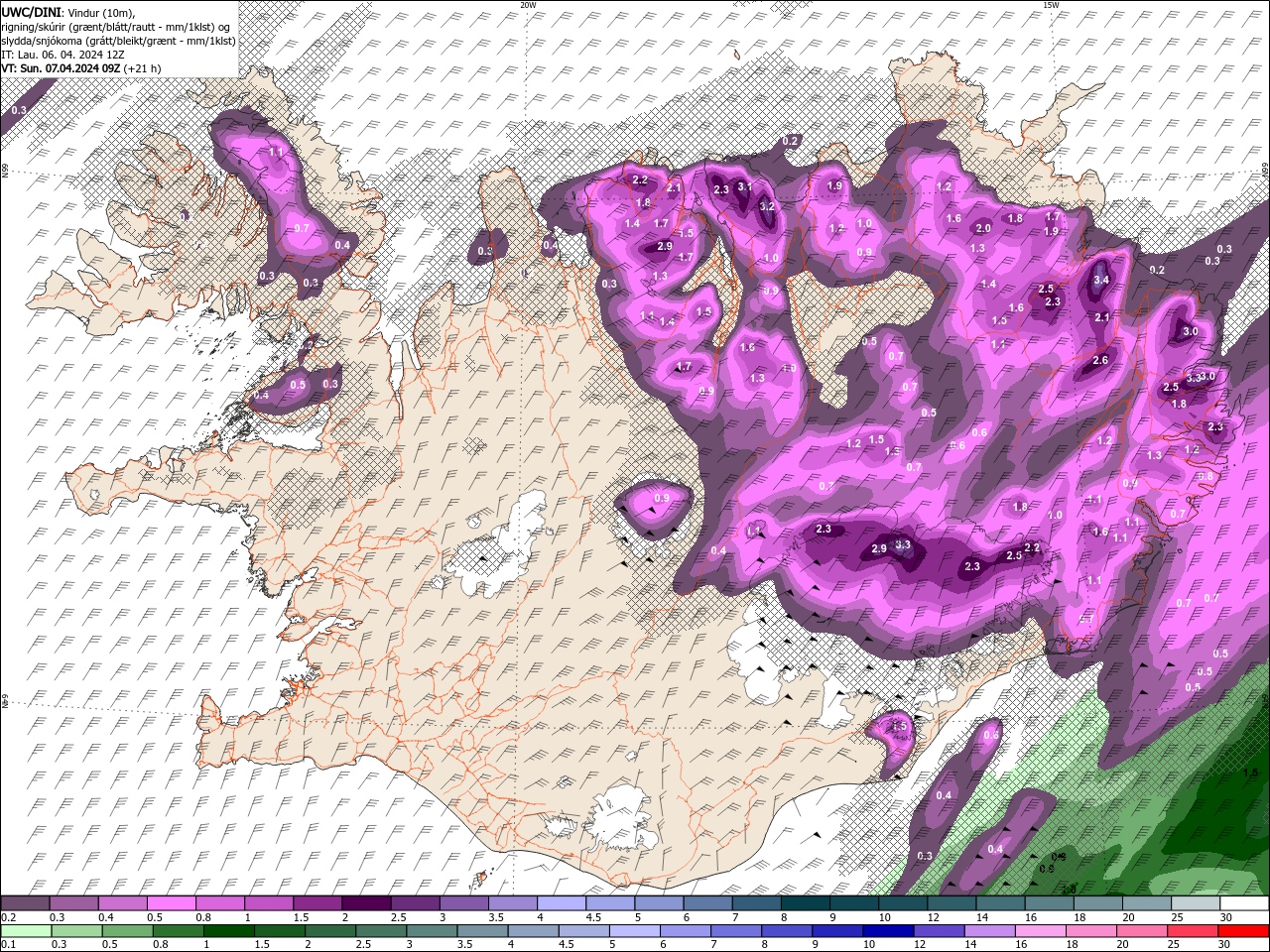Pick the darkest purple 2 swatch in the snow scale
The height and width of the screenshot is (952, 1270).
click(x=365, y=903)
